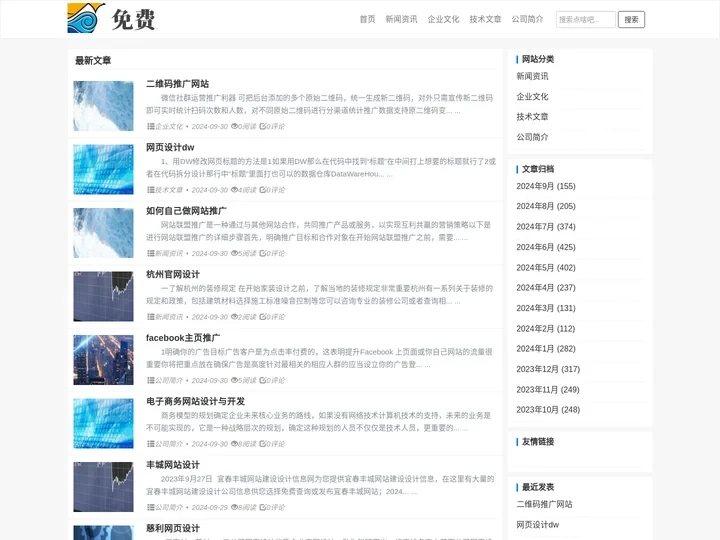Open recent post 二维码推广网站 in sidebar

[x=544, y=504]
